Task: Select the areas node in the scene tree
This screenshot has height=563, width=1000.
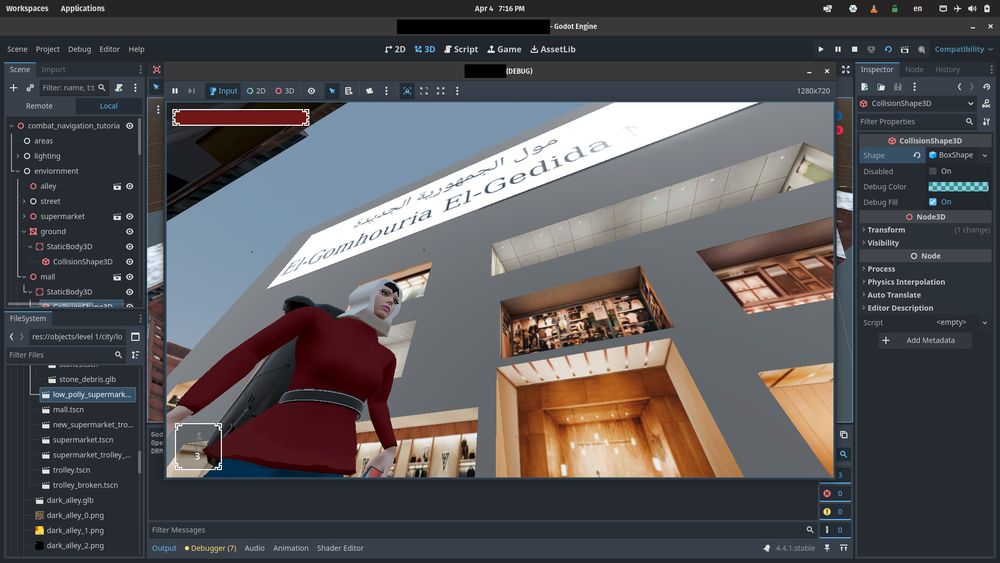Action: pyautogui.click(x=43, y=141)
